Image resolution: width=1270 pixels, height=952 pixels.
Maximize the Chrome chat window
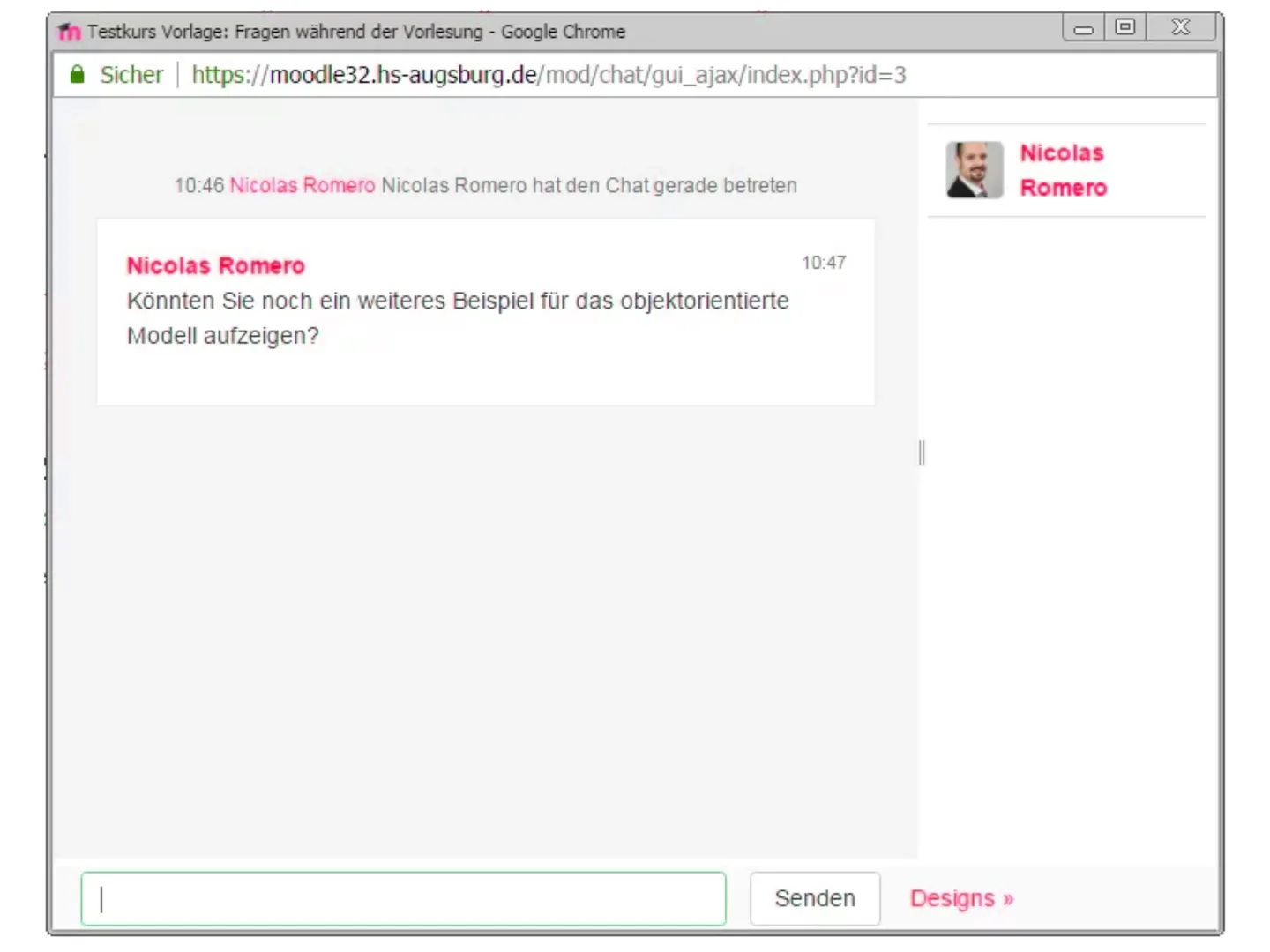point(1125,27)
